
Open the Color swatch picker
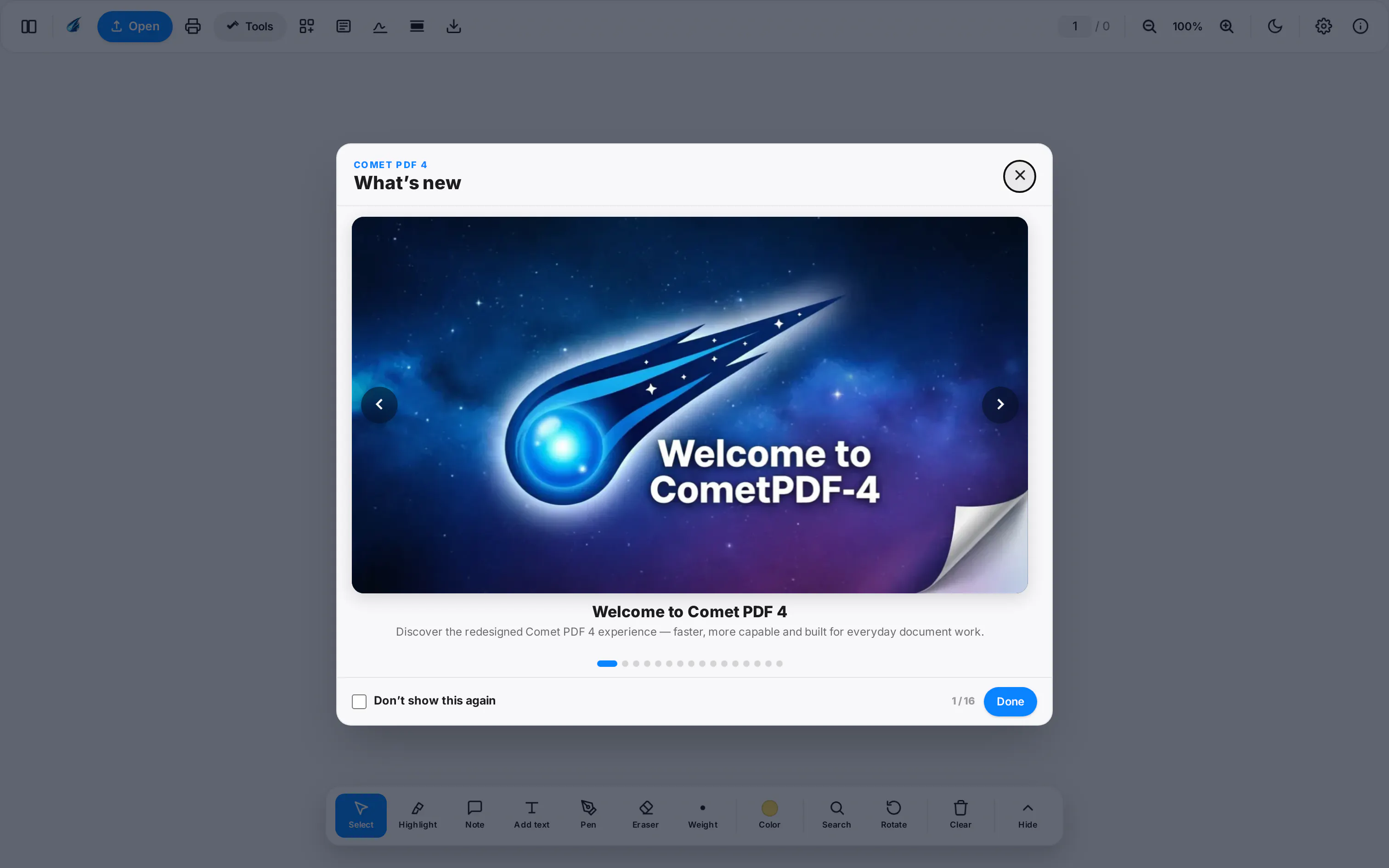coord(770,815)
